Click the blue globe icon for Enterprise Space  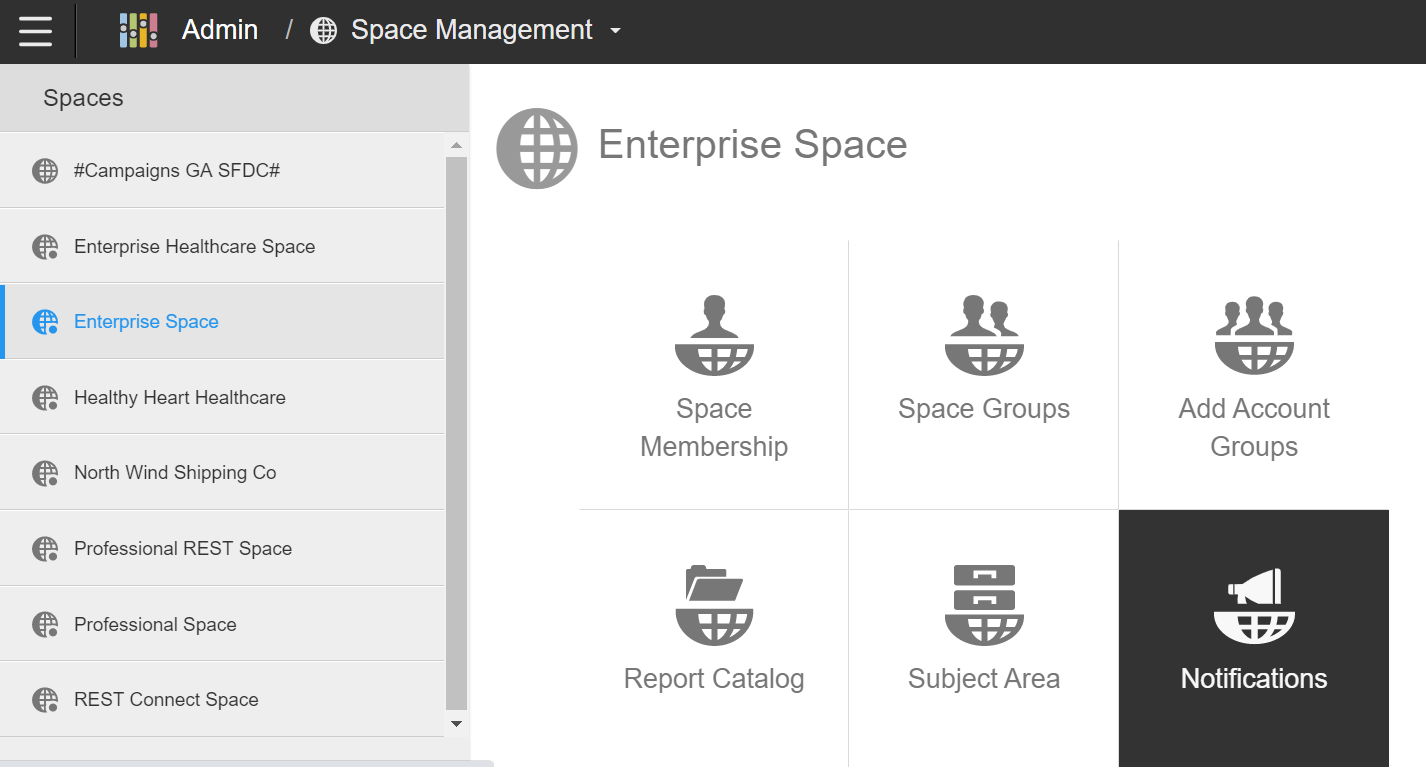[45, 322]
